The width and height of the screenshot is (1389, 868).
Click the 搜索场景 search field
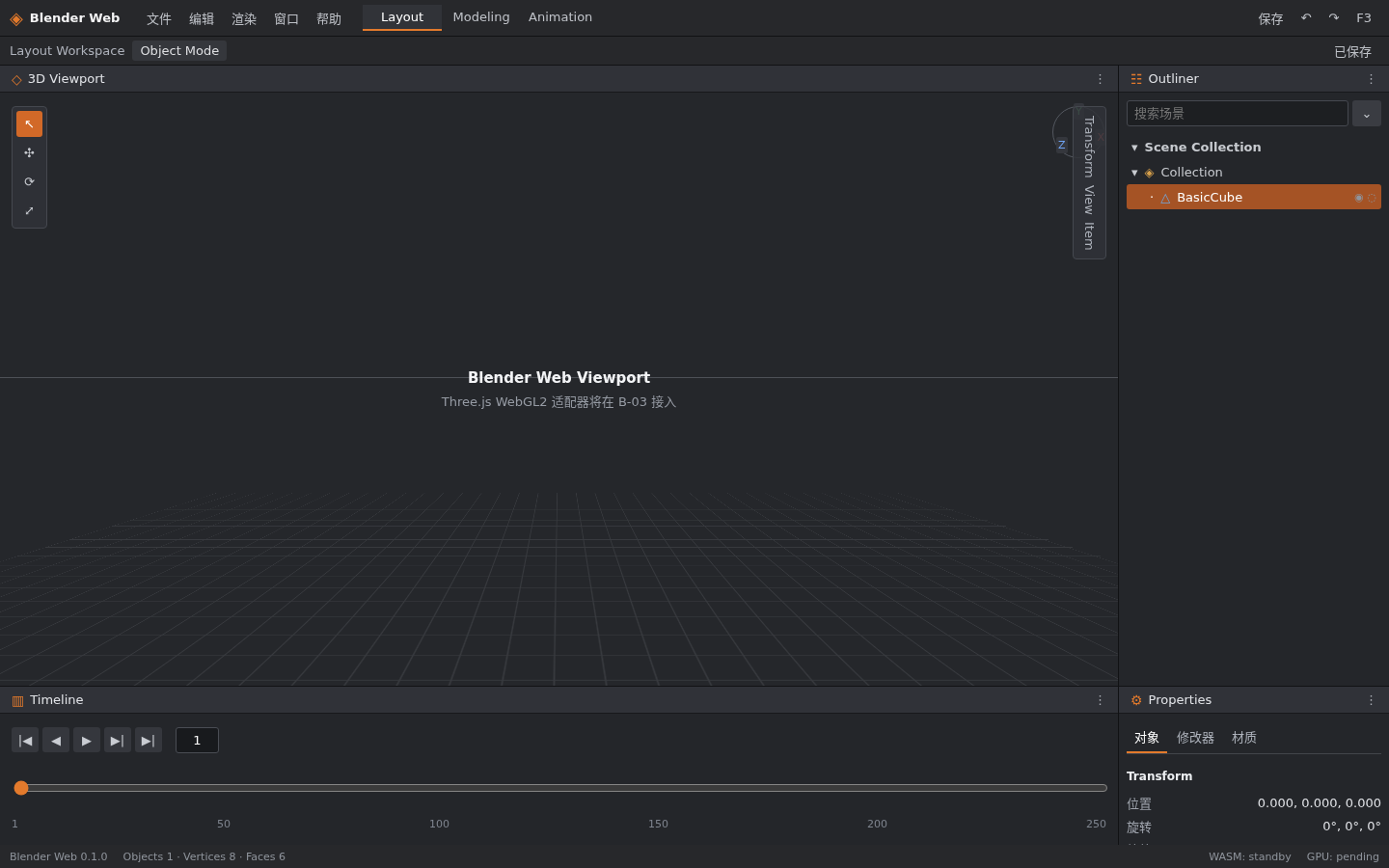click(x=1238, y=114)
